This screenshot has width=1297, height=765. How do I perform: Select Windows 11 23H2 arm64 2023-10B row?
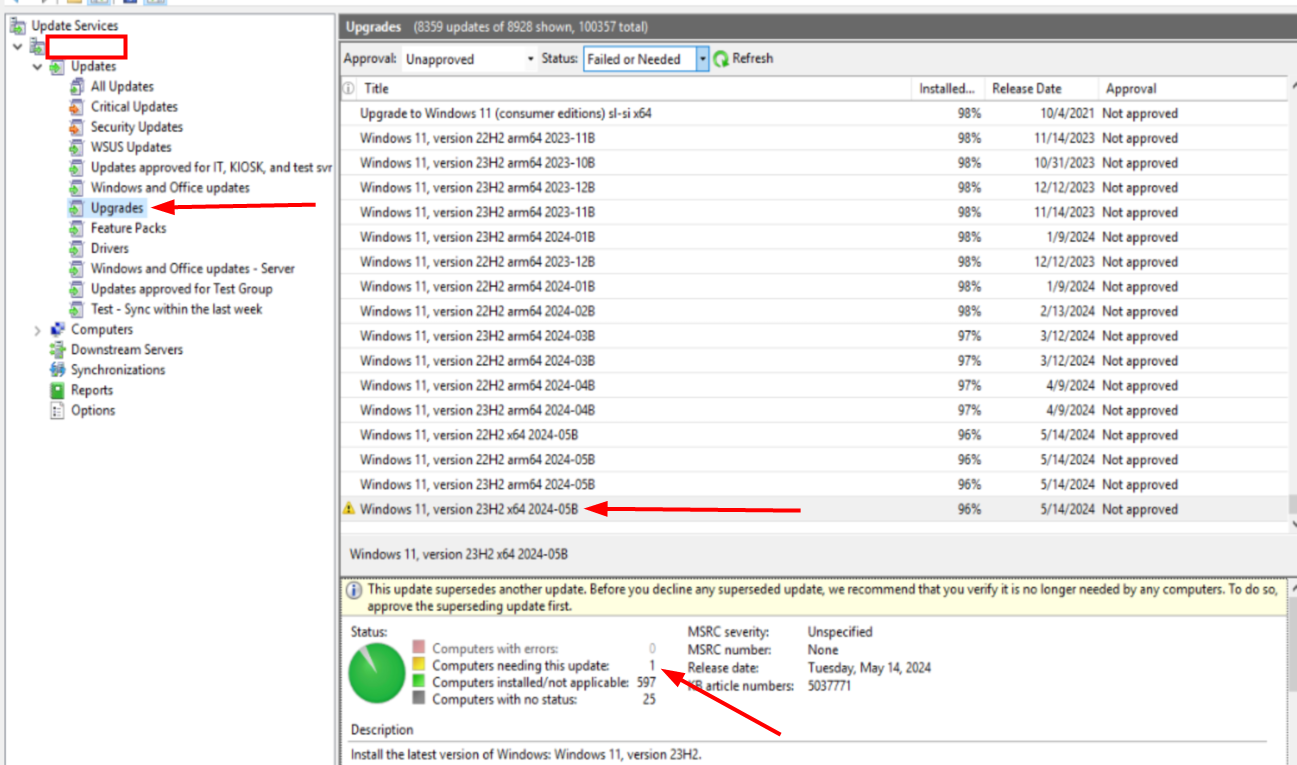[x=813, y=162]
